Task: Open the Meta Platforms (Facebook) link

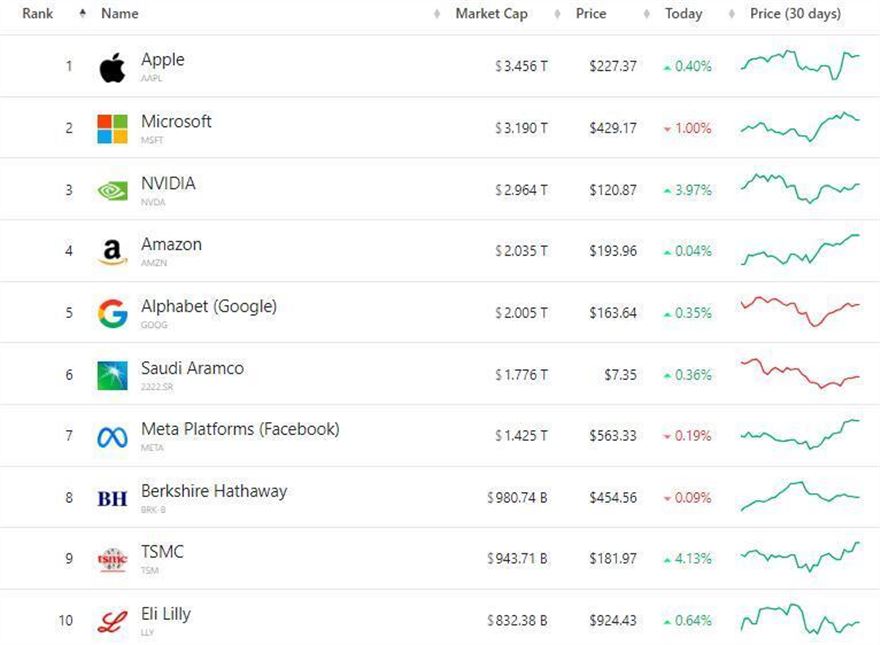Action: (240, 429)
